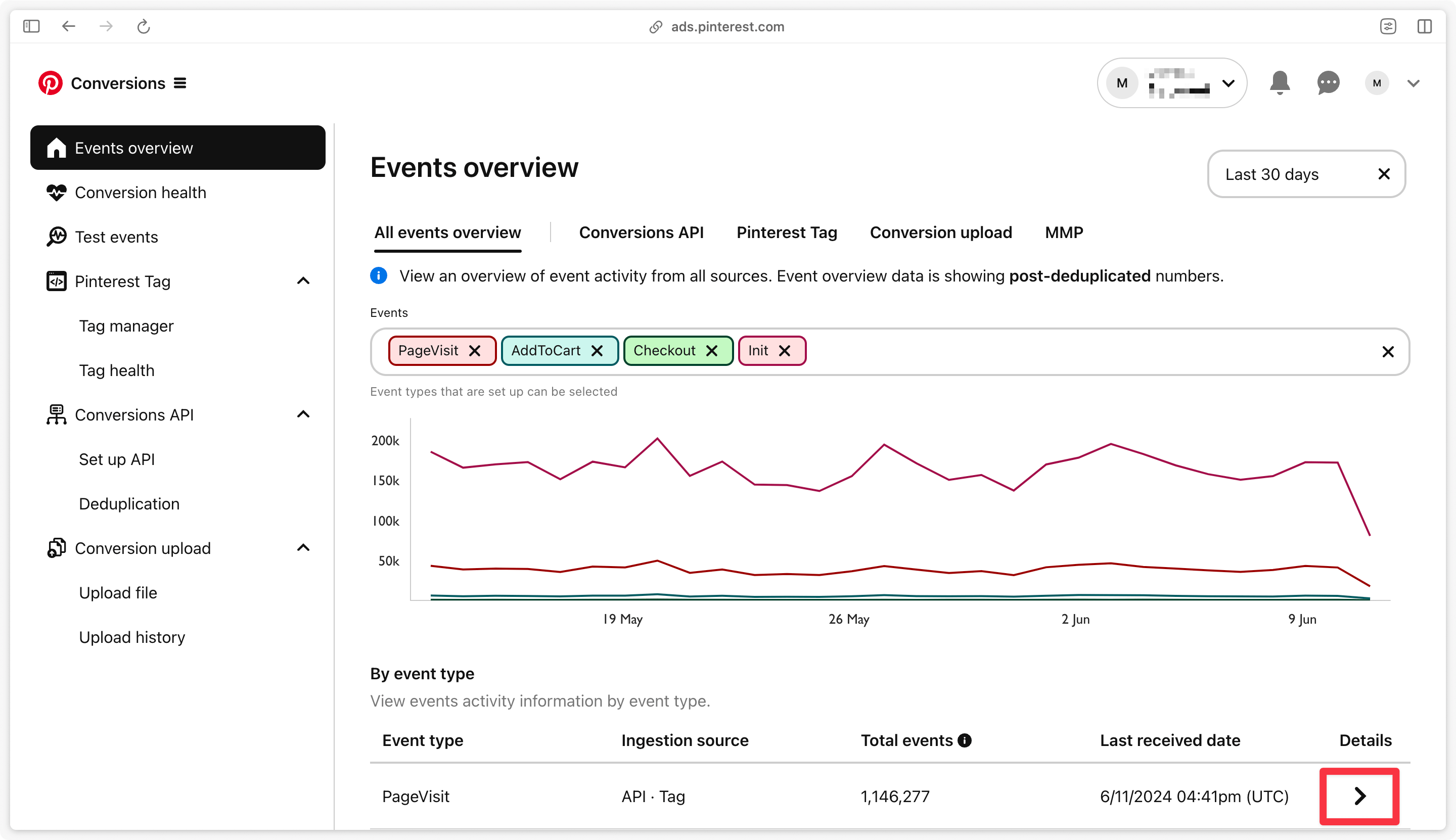This screenshot has width=1456, height=840.
Task: Switch to Pinterest Tag tab
Action: pyautogui.click(x=786, y=232)
